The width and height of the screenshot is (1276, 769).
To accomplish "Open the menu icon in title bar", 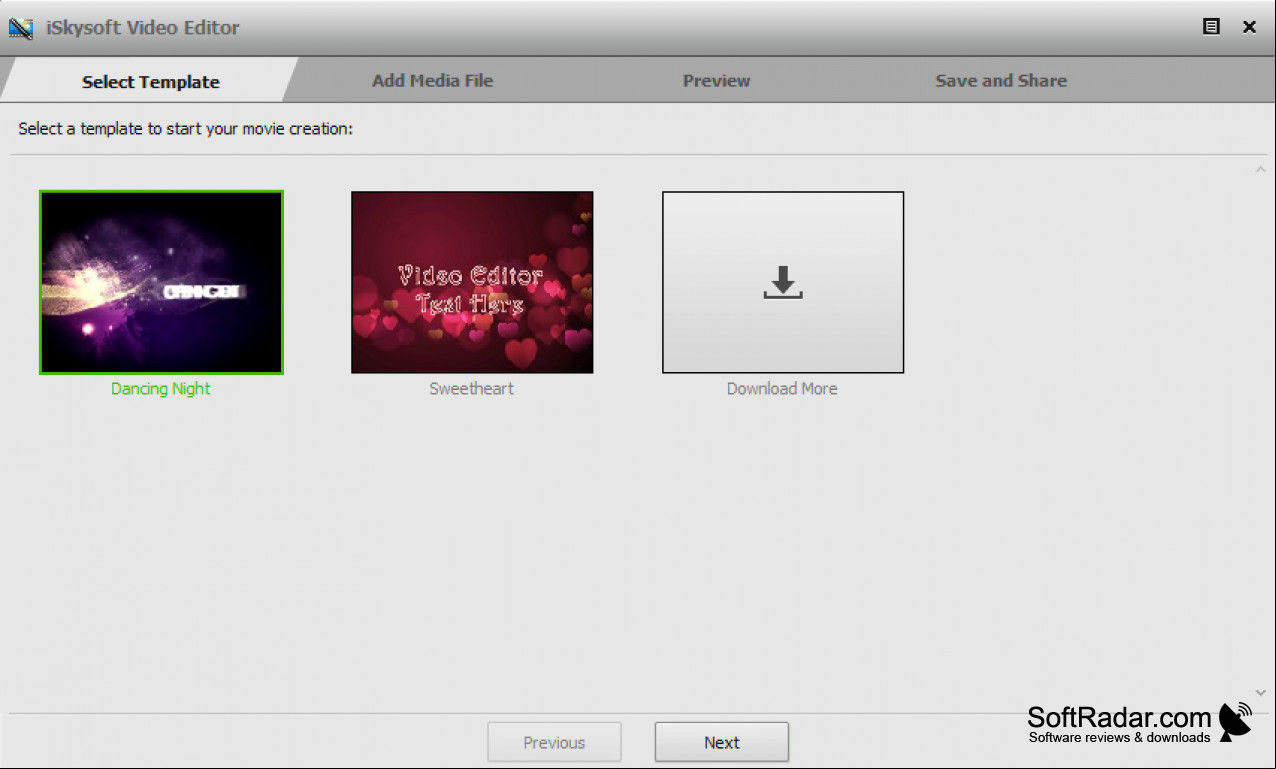I will [1211, 27].
